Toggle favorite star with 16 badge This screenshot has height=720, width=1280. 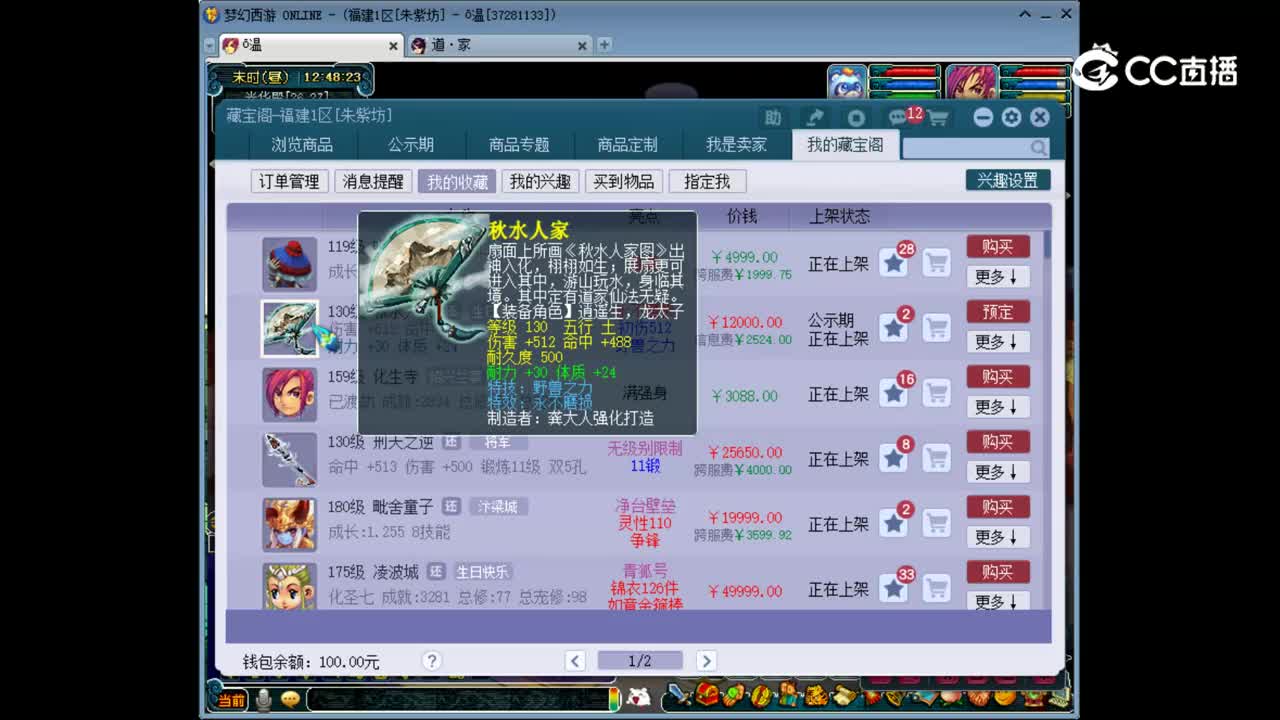tap(894, 393)
